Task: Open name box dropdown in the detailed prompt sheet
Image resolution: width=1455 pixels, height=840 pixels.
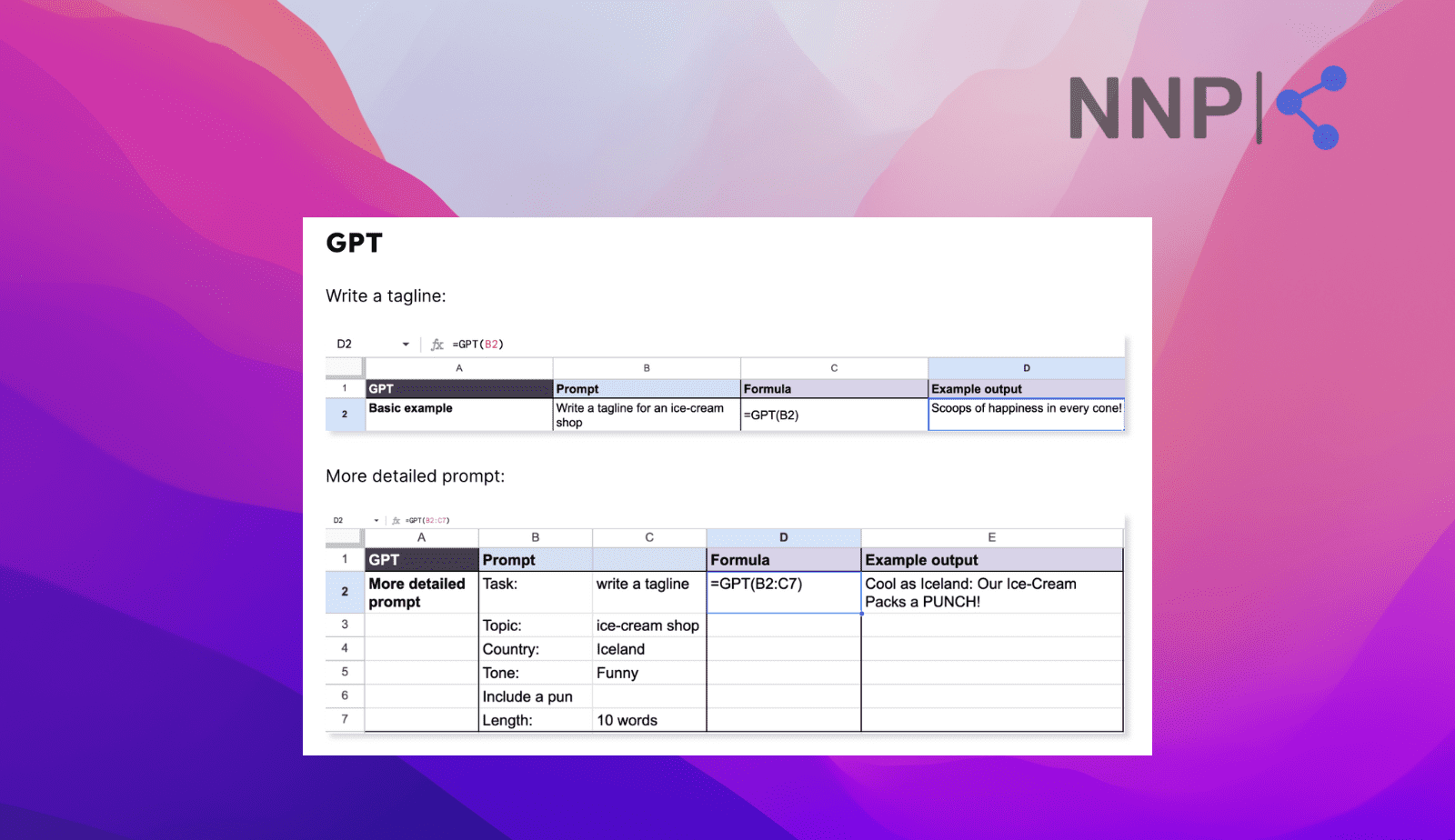Action: 376,521
